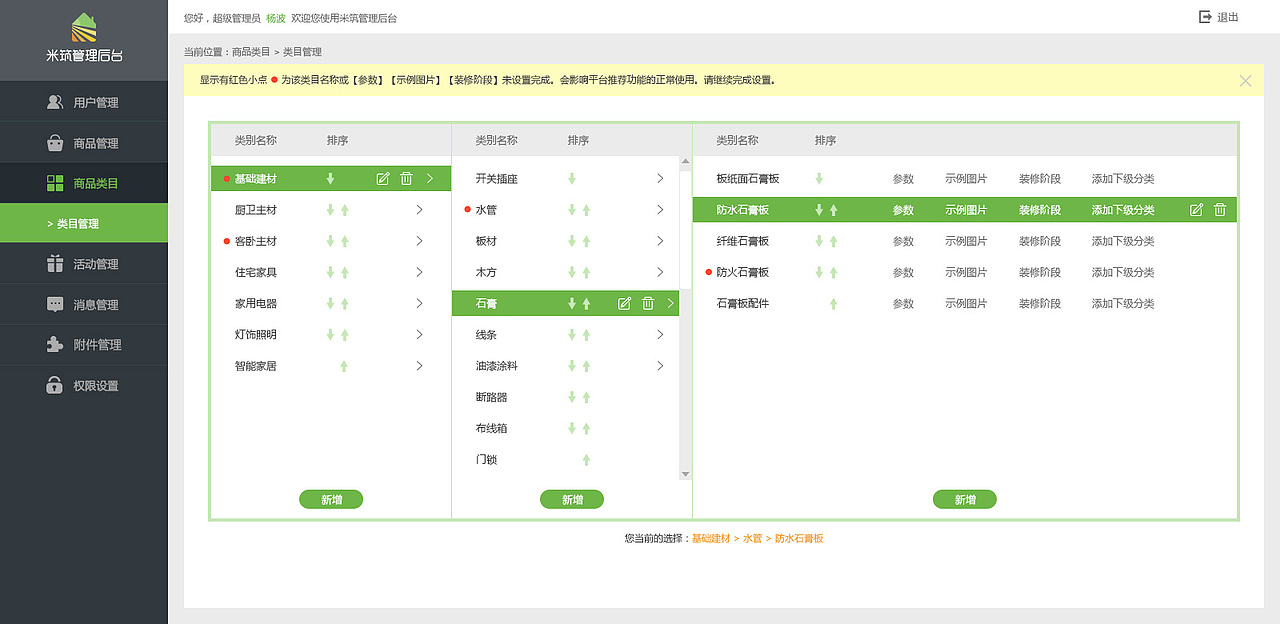Expand 住宅家具 subcategories chevron
This screenshot has height=624, width=1280.
point(419,272)
